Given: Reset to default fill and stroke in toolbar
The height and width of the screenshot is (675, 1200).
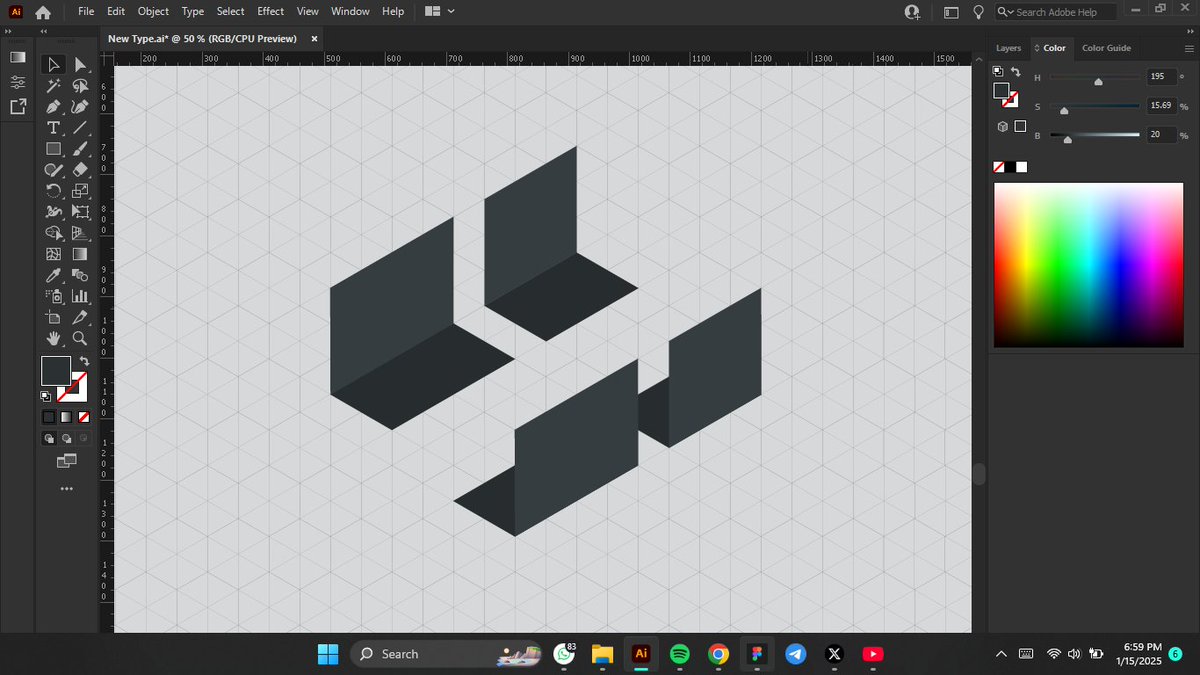Looking at the screenshot, I should point(46,396).
